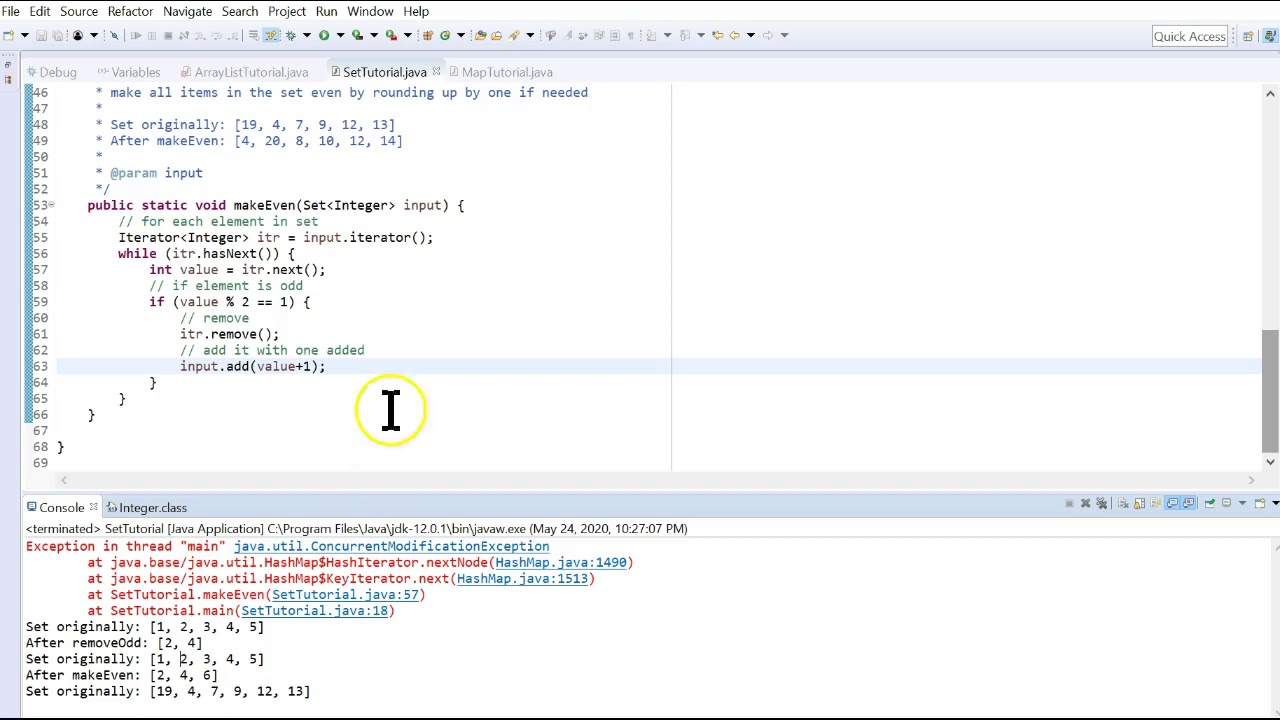Image resolution: width=1280 pixels, height=720 pixels.
Task: Click the New Java Package icon
Action: point(427,35)
